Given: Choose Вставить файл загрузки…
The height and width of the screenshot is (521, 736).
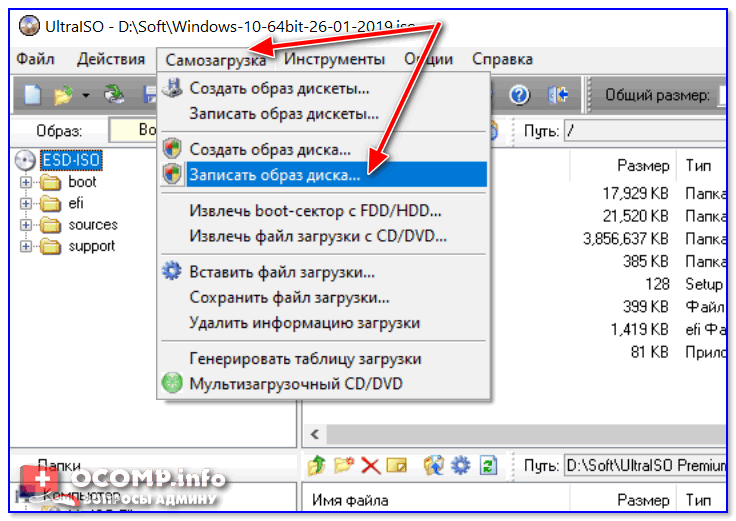Looking at the screenshot, I should (x=323, y=272).
